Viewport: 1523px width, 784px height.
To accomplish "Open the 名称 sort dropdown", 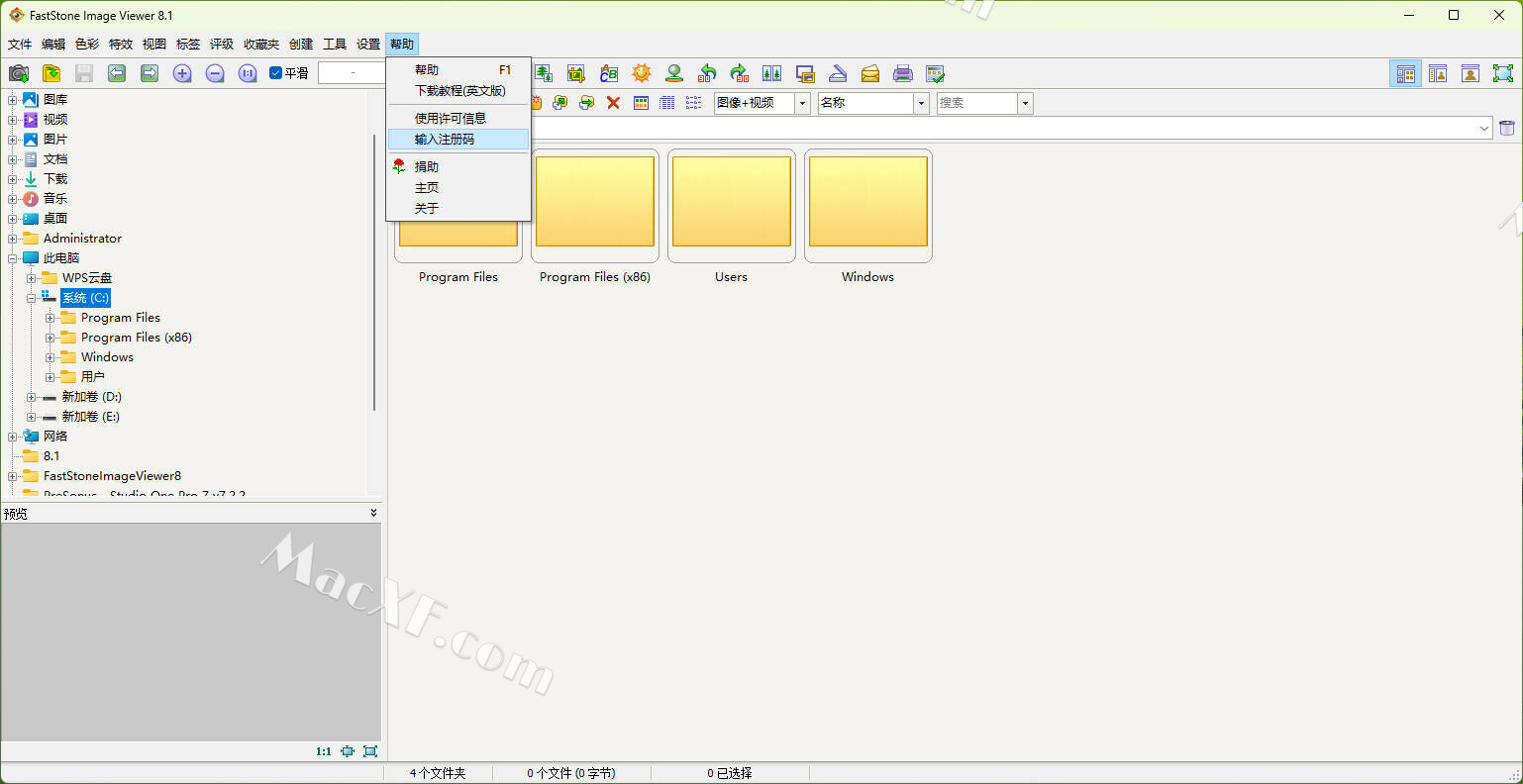I will 922,103.
